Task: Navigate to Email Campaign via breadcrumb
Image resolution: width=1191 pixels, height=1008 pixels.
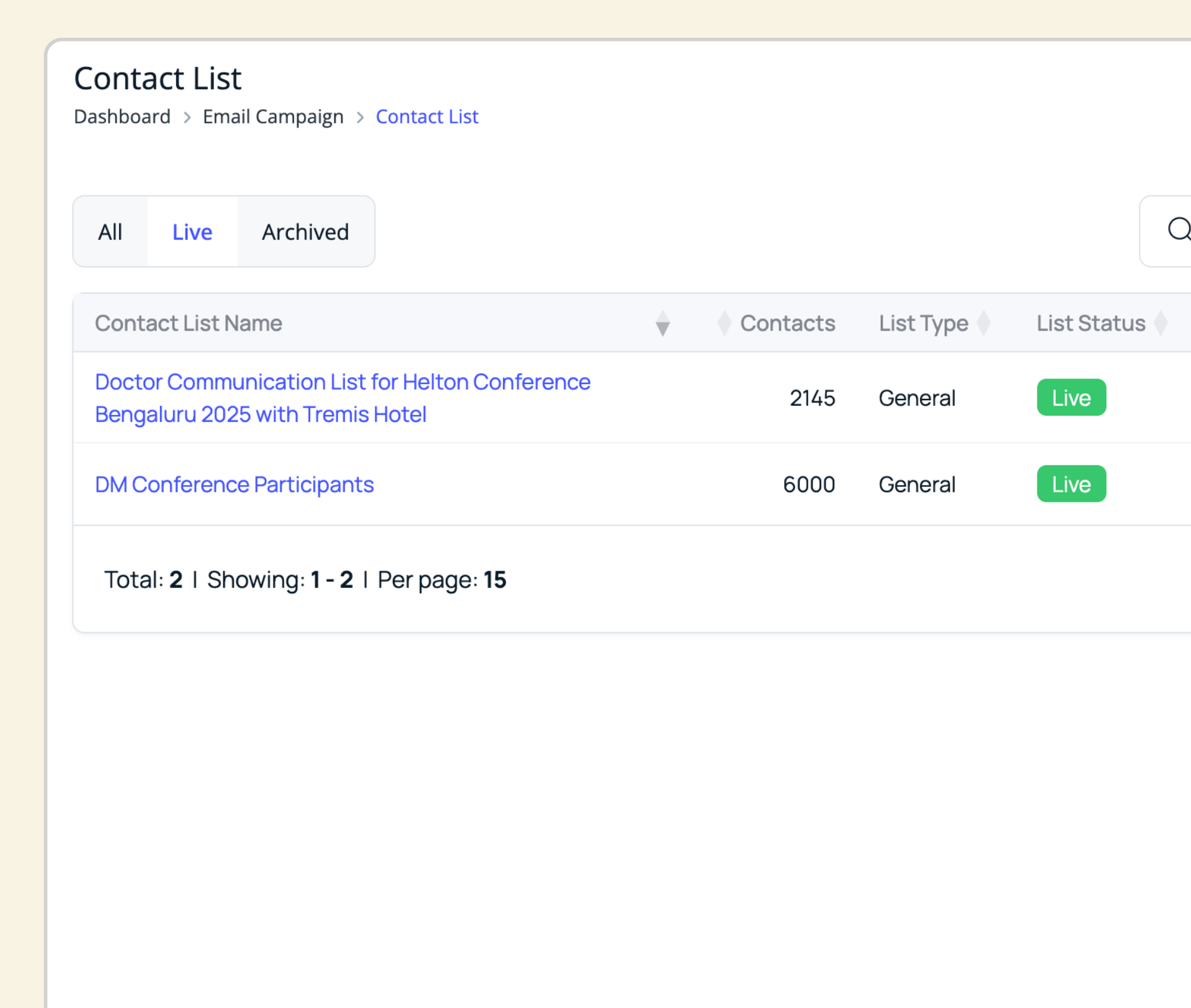Action: coord(273,117)
